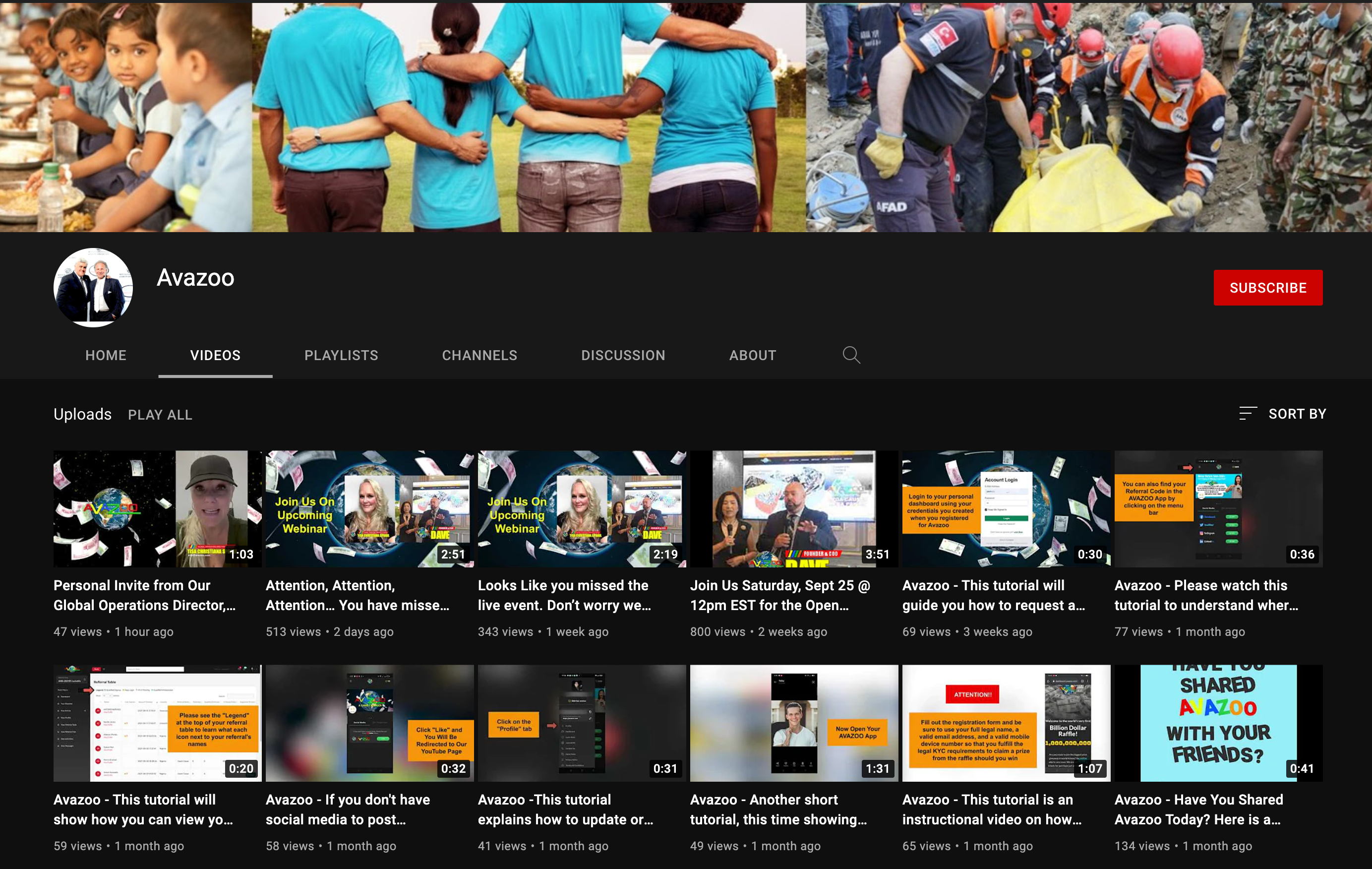Image resolution: width=1372 pixels, height=869 pixels.
Task: Open the Profile tab tutorial thumbnail 0:31
Action: pyautogui.click(x=582, y=723)
